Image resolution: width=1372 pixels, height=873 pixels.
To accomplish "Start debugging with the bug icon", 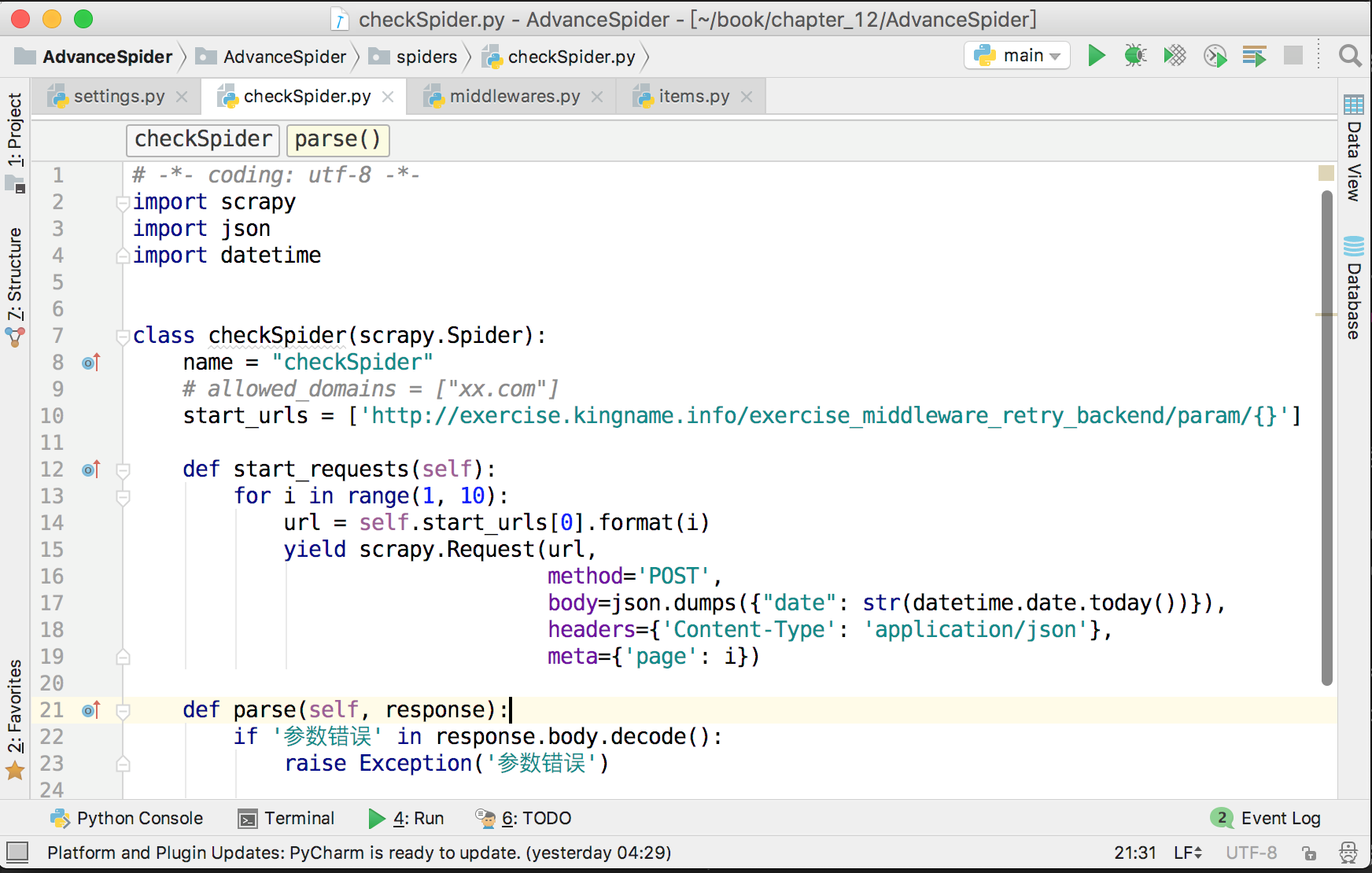I will pyautogui.click(x=1135, y=56).
